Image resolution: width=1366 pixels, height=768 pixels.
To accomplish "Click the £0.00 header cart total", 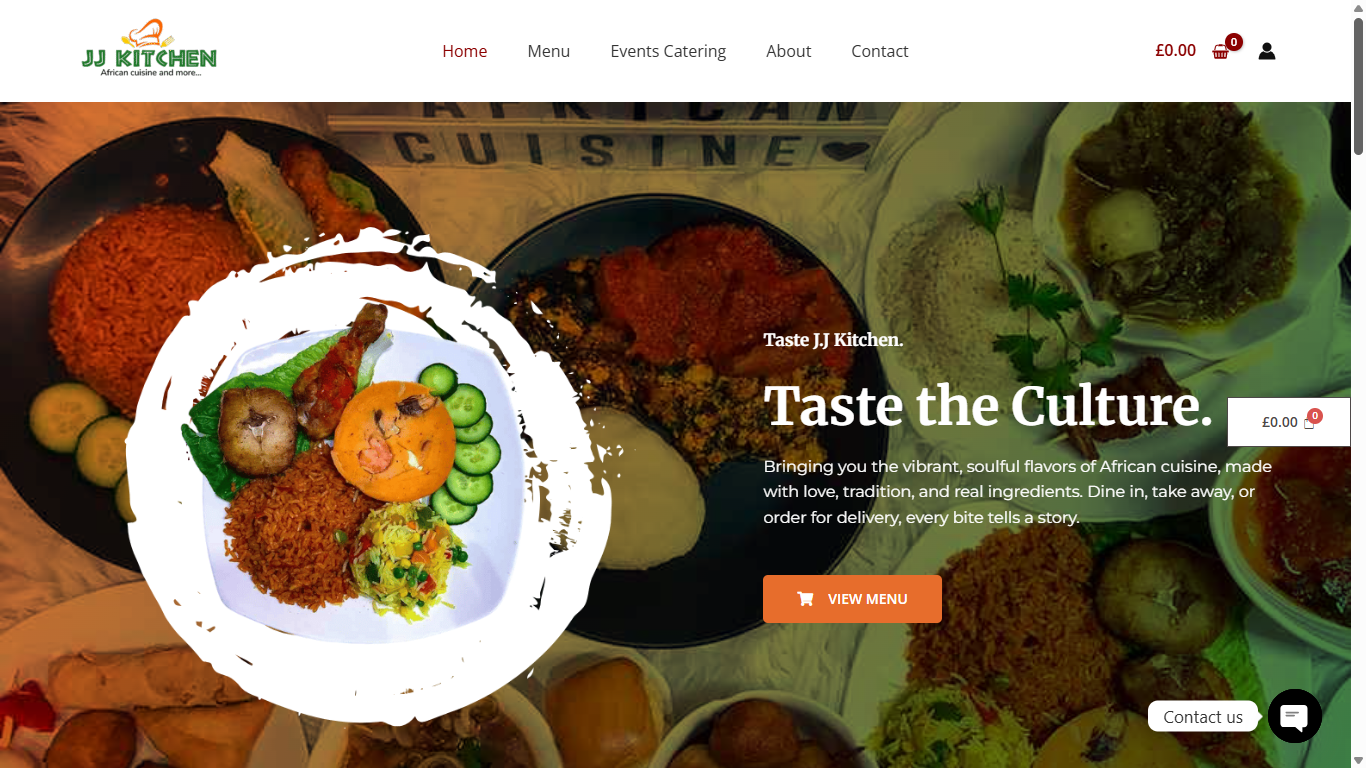I will tap(1175, 50).
